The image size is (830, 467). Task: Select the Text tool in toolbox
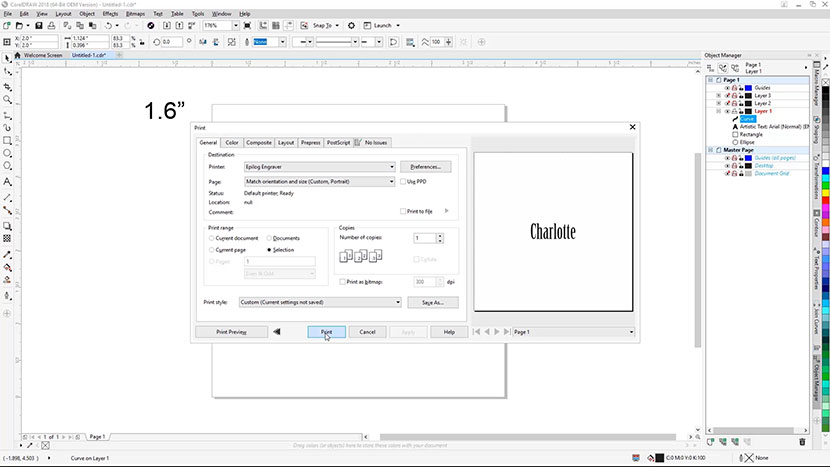pos(8,183)
